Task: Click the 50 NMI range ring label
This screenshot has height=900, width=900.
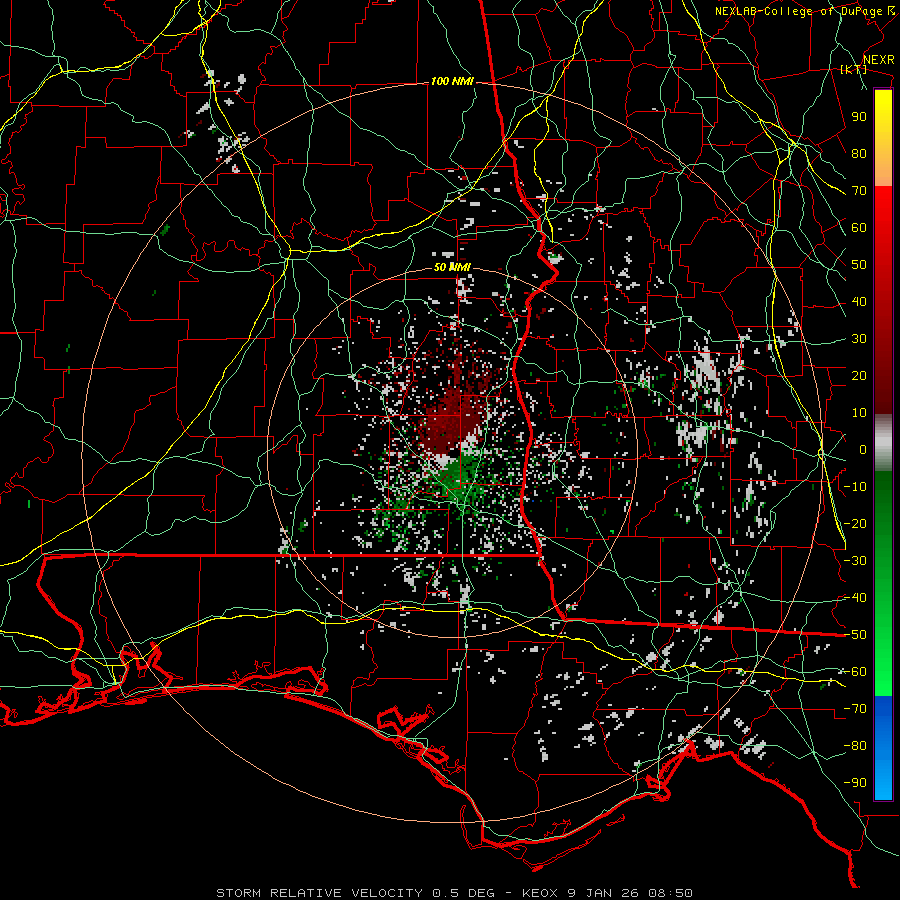Action: (x=452, y=267)
